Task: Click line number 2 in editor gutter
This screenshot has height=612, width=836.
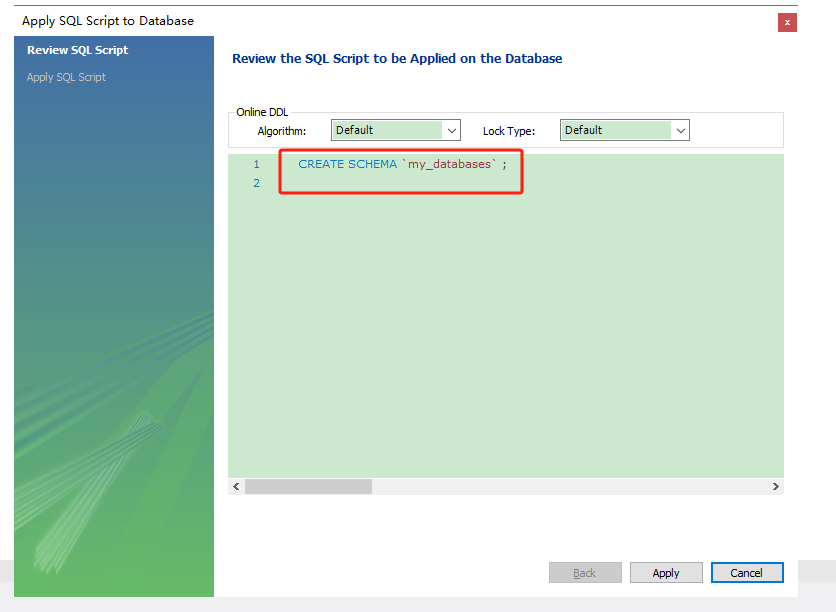Action: click(256, 183)
